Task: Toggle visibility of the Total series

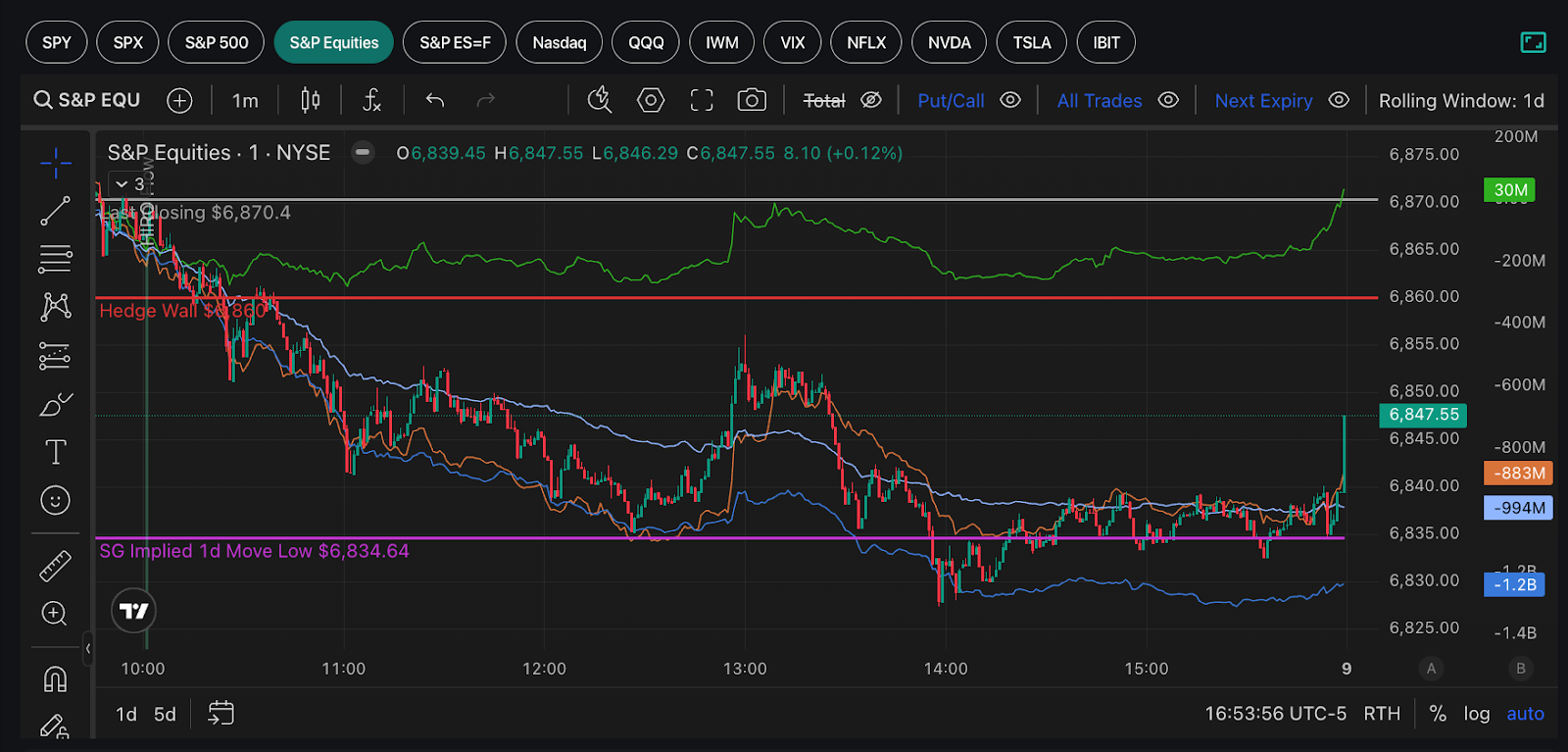Action: tap(871, 100)
